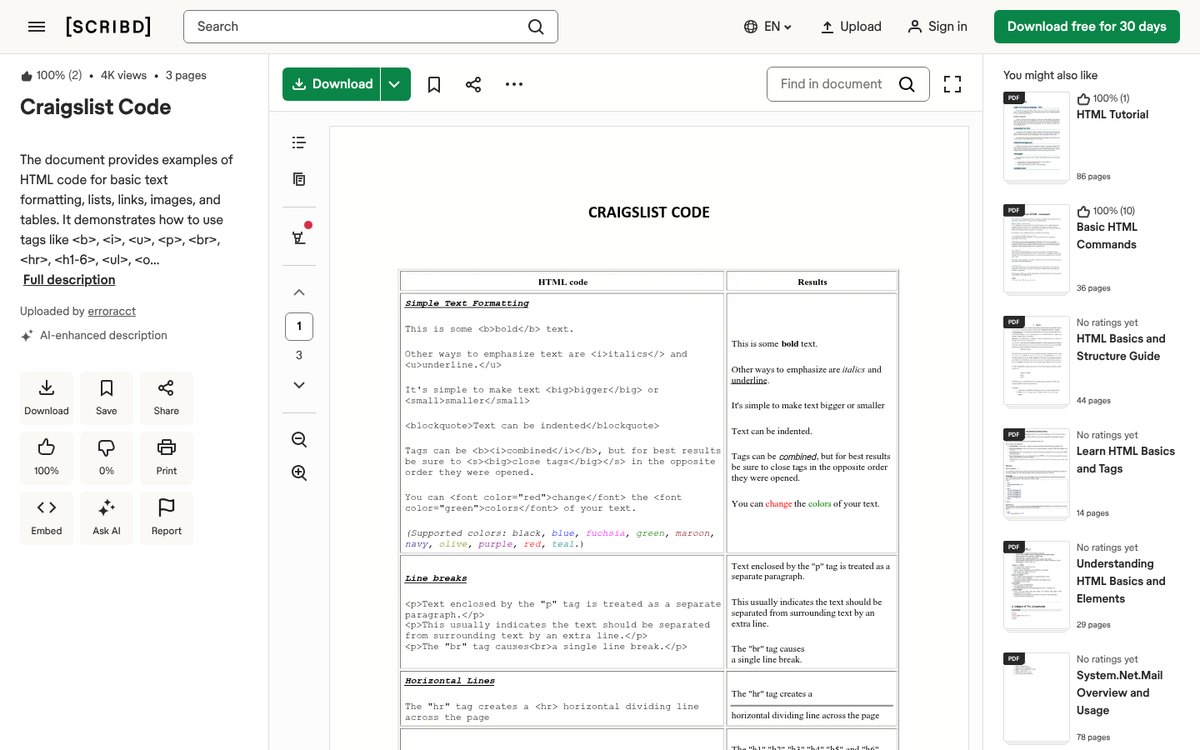
Task: Rate the document with thumbs up
Action: pyautogui.click(x=46, y=457)
